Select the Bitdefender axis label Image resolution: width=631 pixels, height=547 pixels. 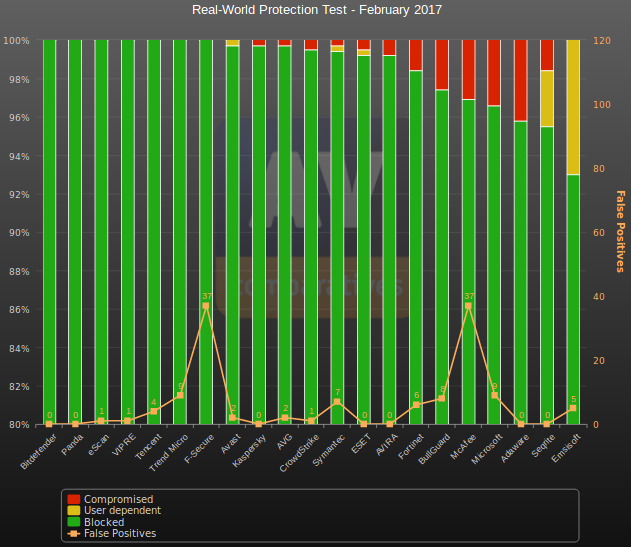tap(39, 451)
